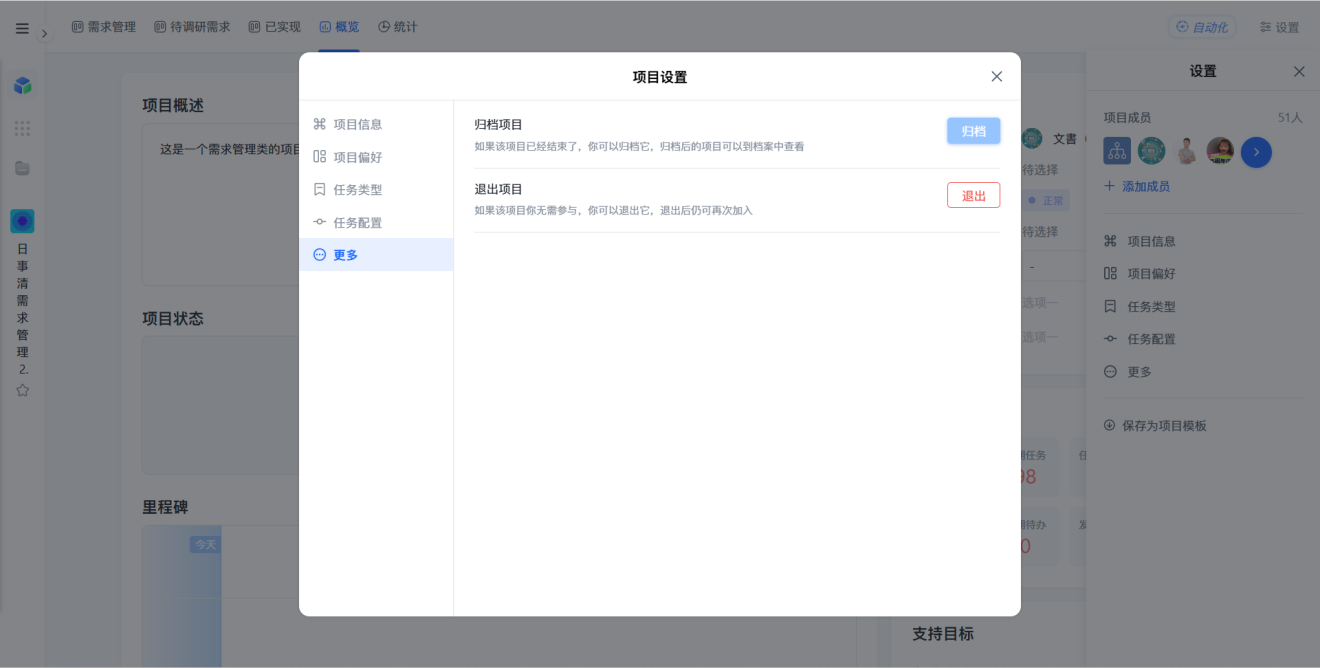Click the cube logo icon in sidebar
1320x668 pixels.
coord(22,86)
